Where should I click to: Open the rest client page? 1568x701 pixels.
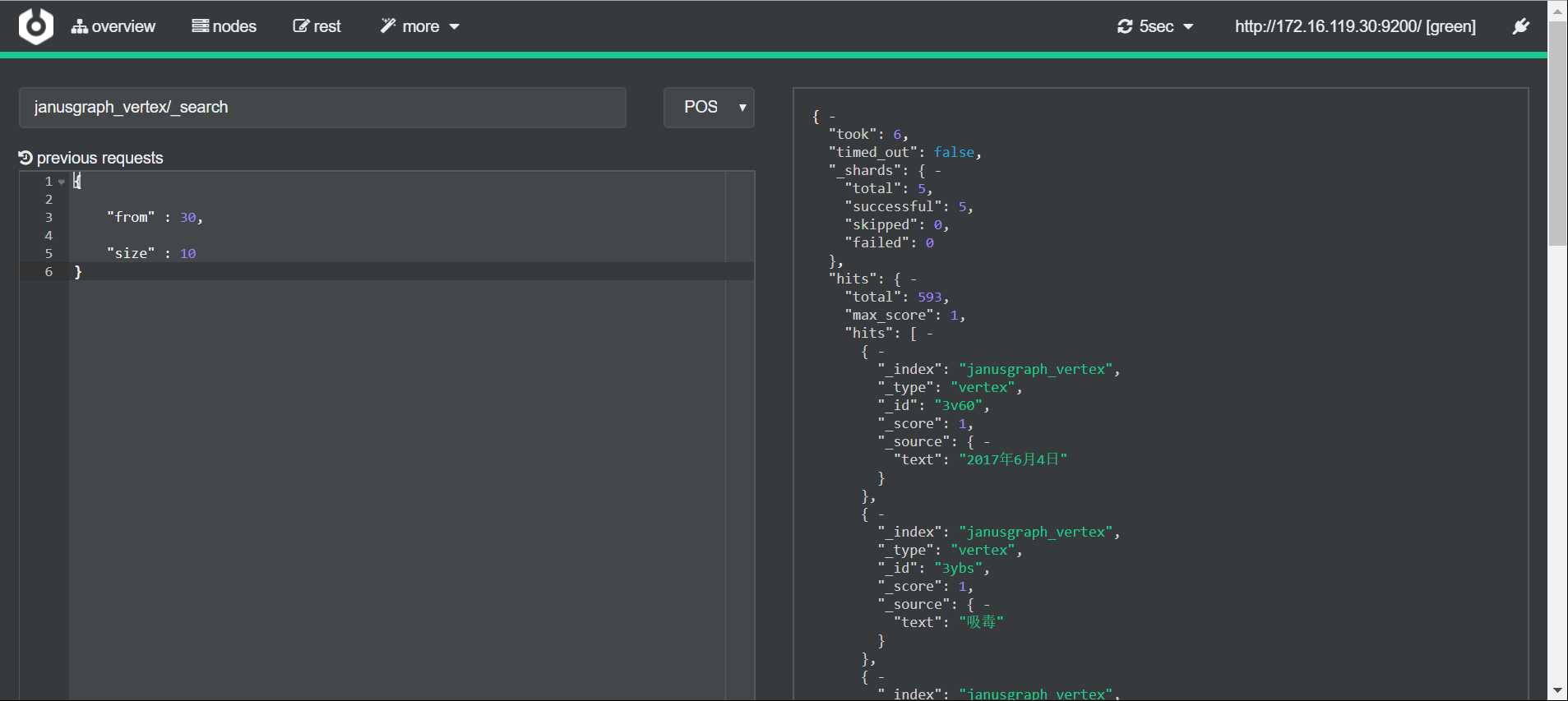click(x=317, y=26)
